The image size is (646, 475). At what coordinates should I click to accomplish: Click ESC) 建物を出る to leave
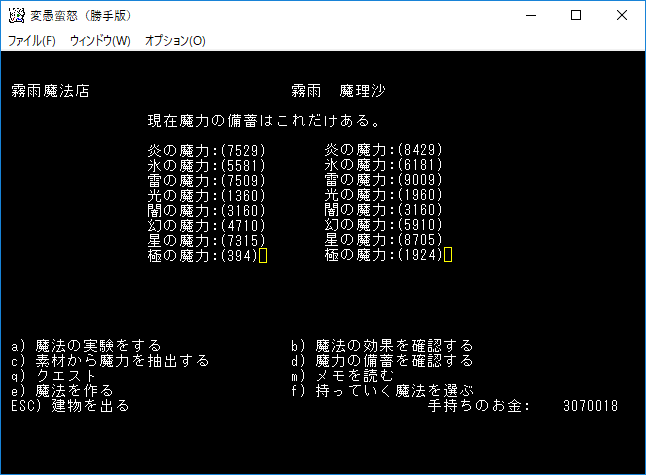pos(70,406)
